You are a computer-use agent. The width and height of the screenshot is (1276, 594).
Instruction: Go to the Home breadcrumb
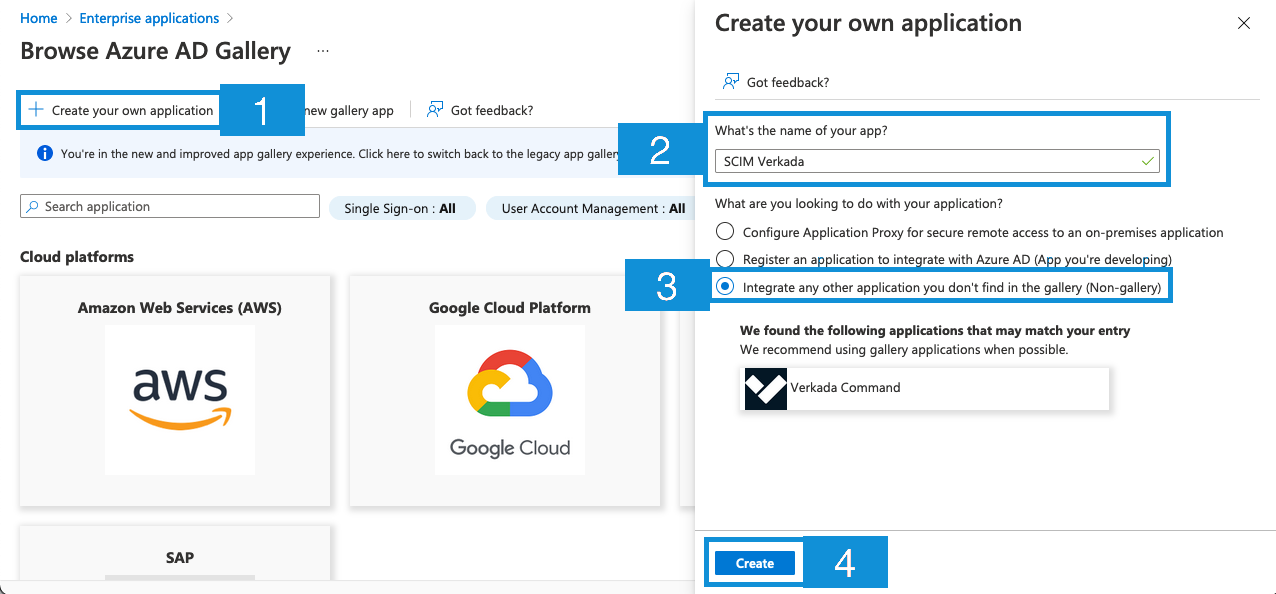point(38,18)
